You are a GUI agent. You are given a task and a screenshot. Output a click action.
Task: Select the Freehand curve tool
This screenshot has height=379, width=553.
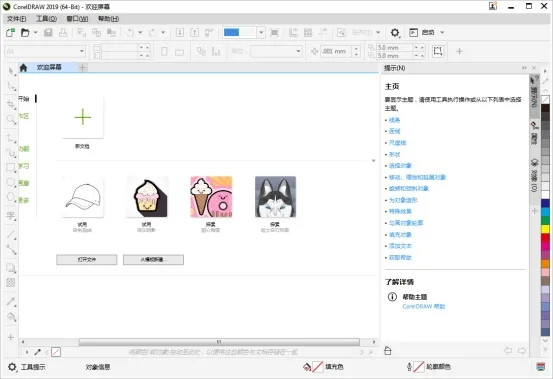[11, 138]
